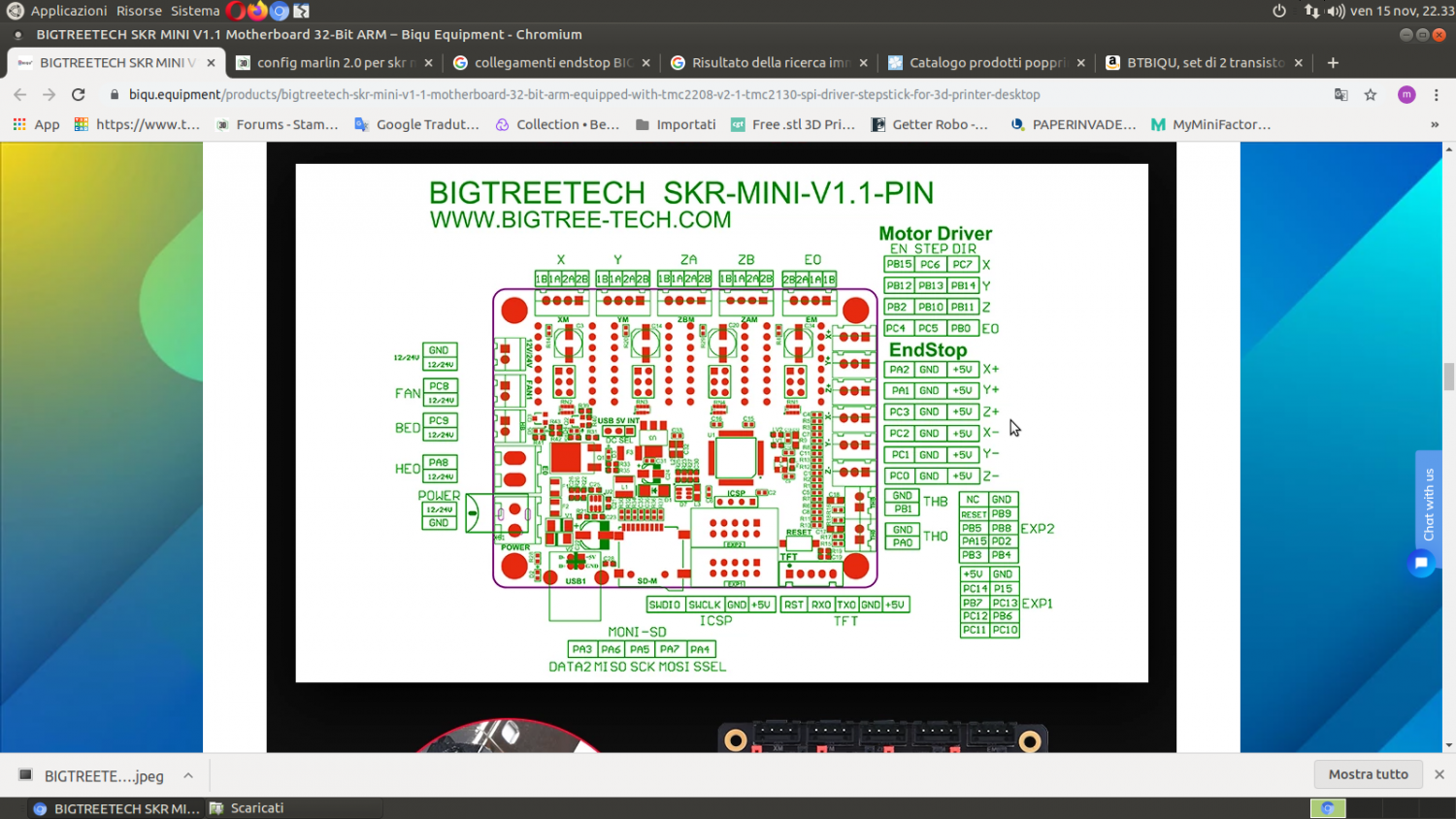The height and width of the screenshot is (819, 1456).
Task: Click Mostra tutto downloads button
Action: (x=1368, y=774)
